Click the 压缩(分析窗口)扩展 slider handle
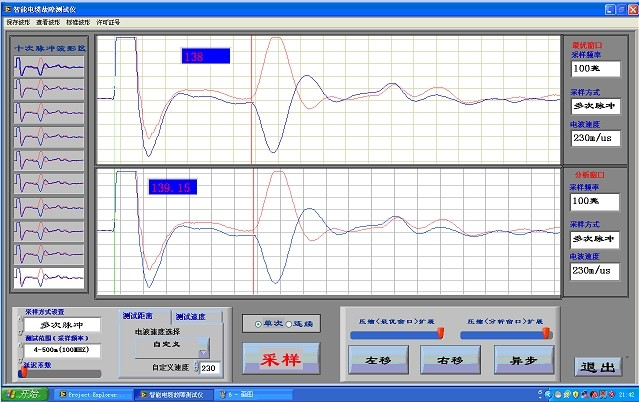This screenshot has width=639, height=402. tap(548, 334)
